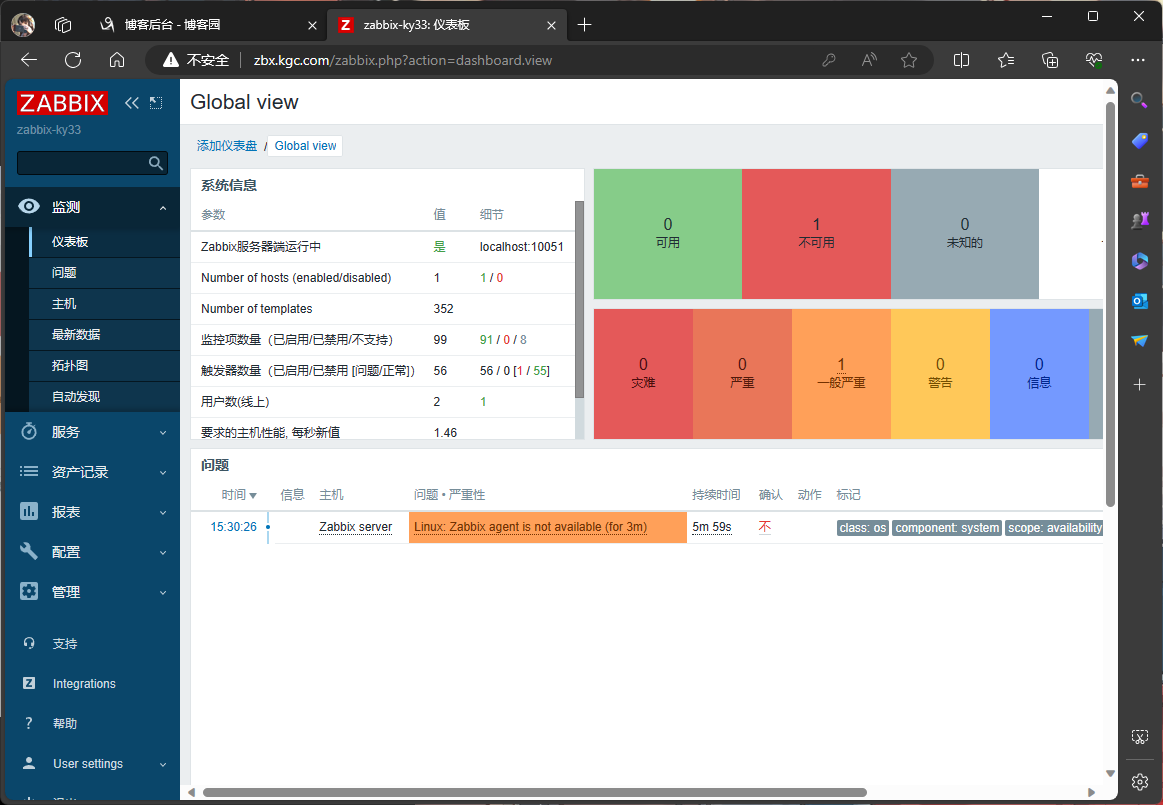Viewport: 1163px width, 805px height.
Task: Click the class: os tag
Action: pos(863,528)
